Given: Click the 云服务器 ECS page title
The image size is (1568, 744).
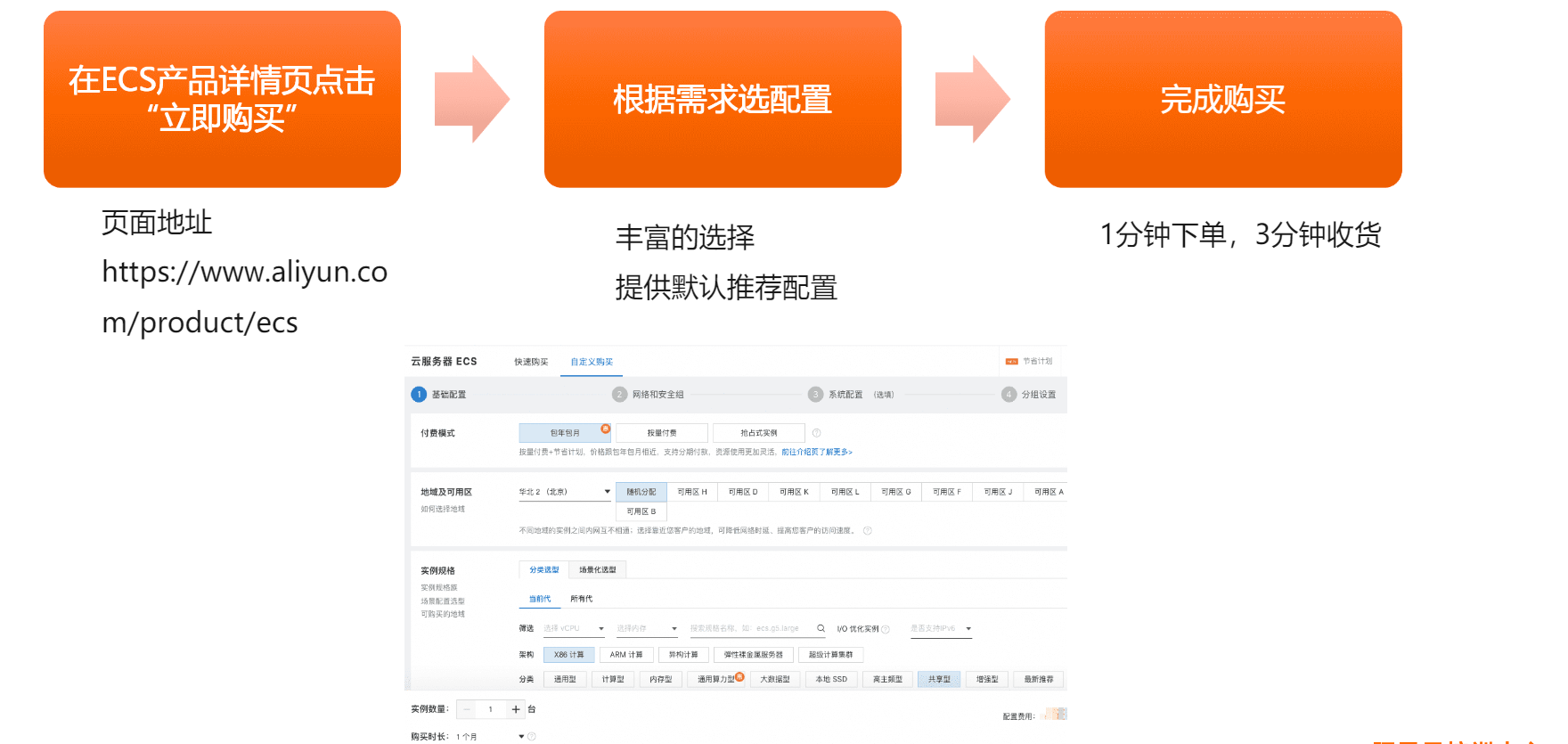Looking at the screenshot, I should 444,362.
